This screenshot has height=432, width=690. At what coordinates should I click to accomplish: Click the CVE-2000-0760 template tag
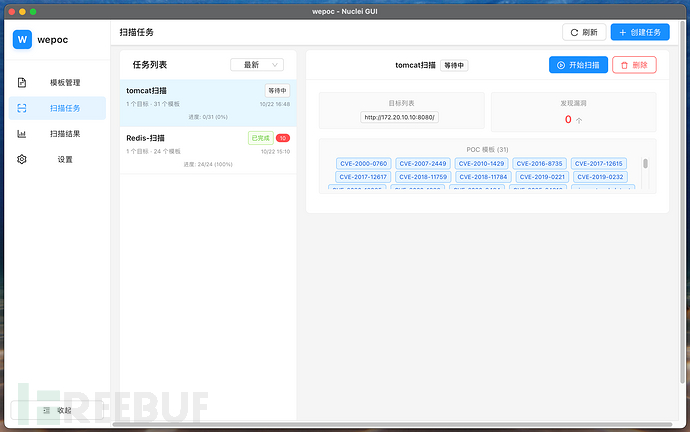pos(363,163)
